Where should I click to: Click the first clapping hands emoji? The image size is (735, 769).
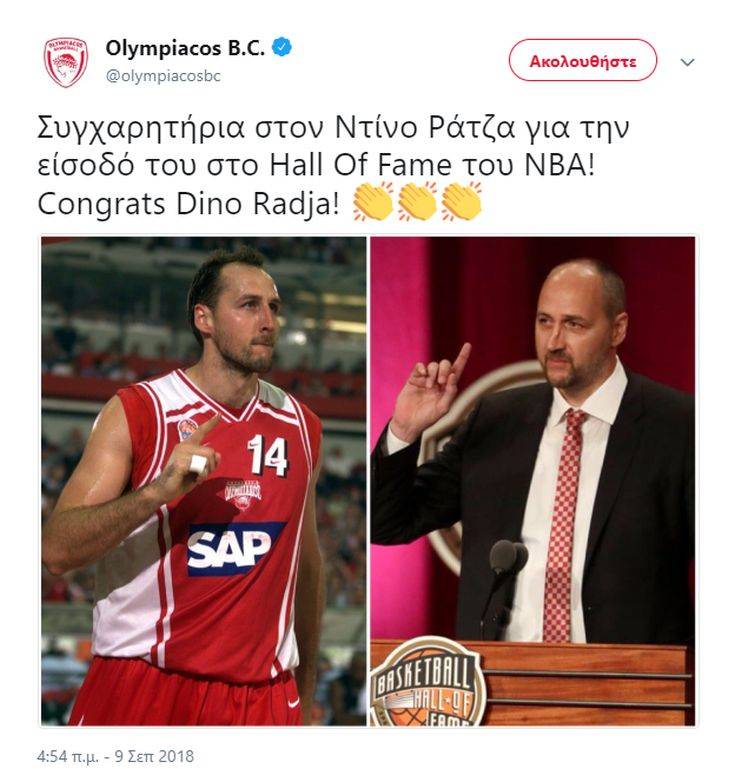(x=374, y=202)
